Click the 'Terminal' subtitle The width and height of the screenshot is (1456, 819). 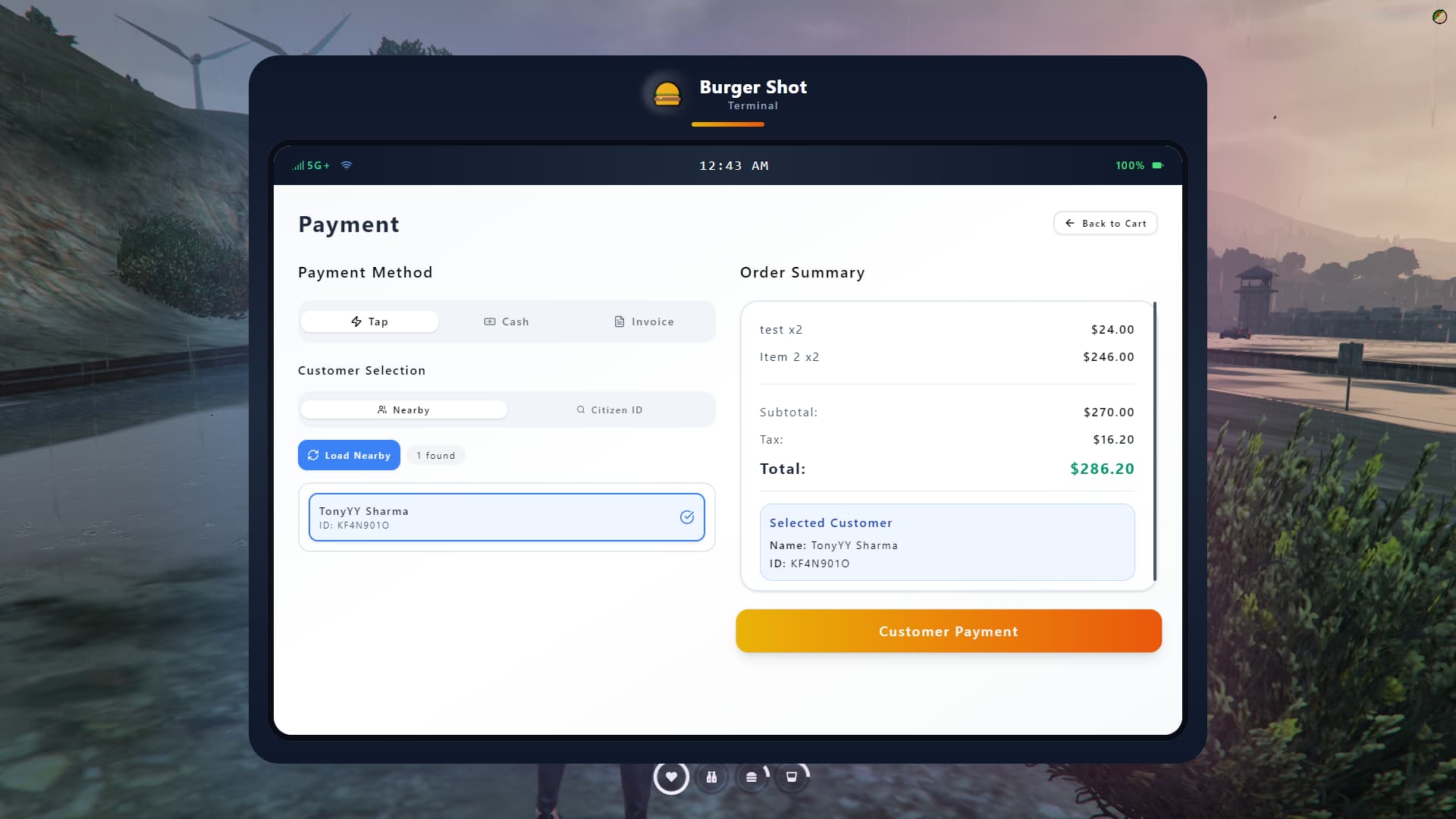pos(753,105)
